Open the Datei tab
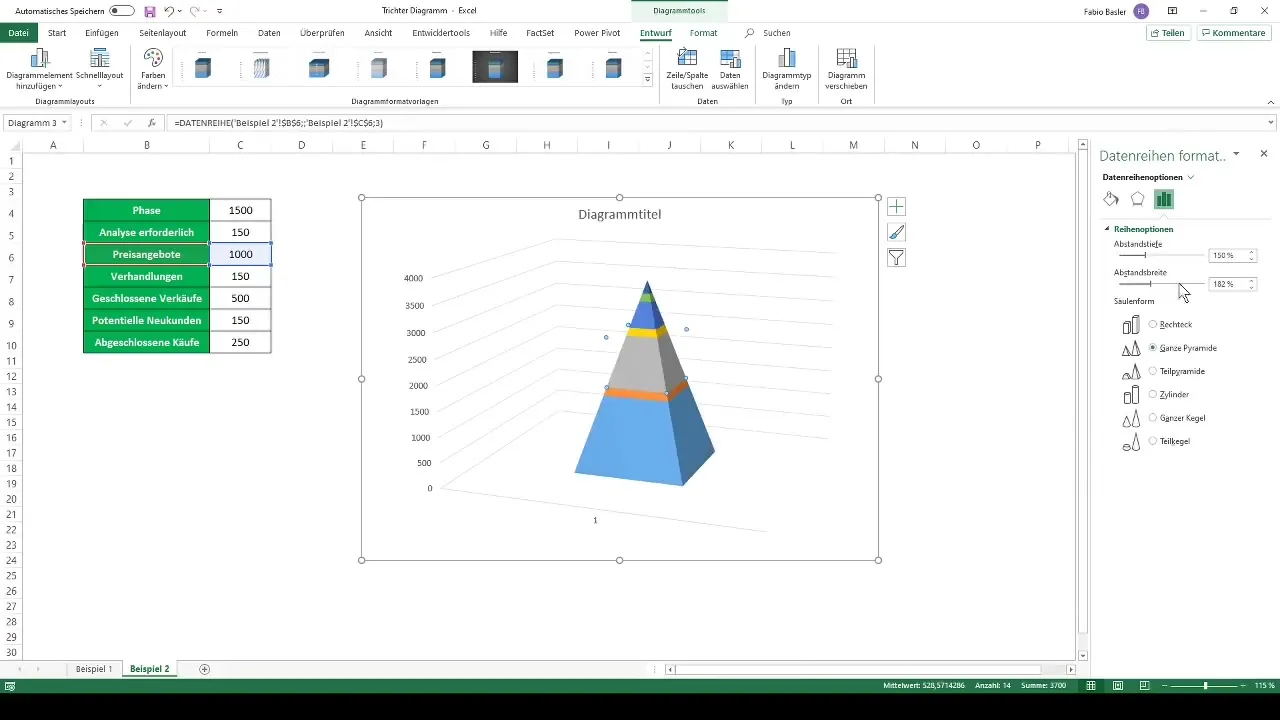1280x720 pixels. (x=18, y=33)
